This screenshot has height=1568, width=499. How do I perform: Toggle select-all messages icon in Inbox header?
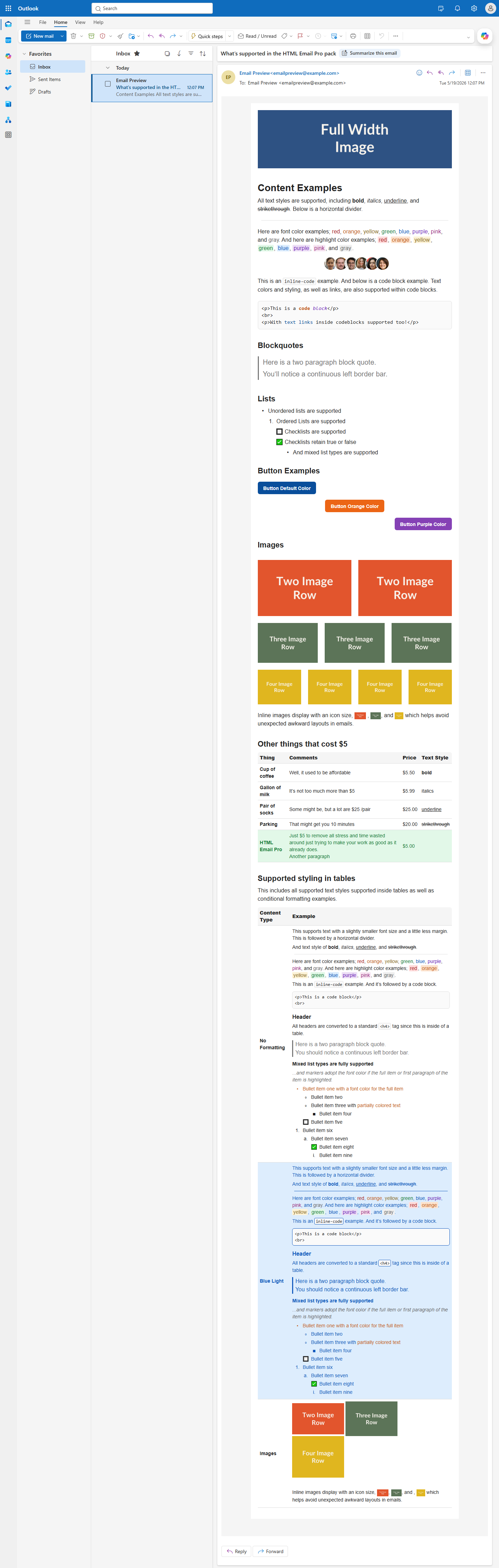pyautogui.click(x=167, y=54)
